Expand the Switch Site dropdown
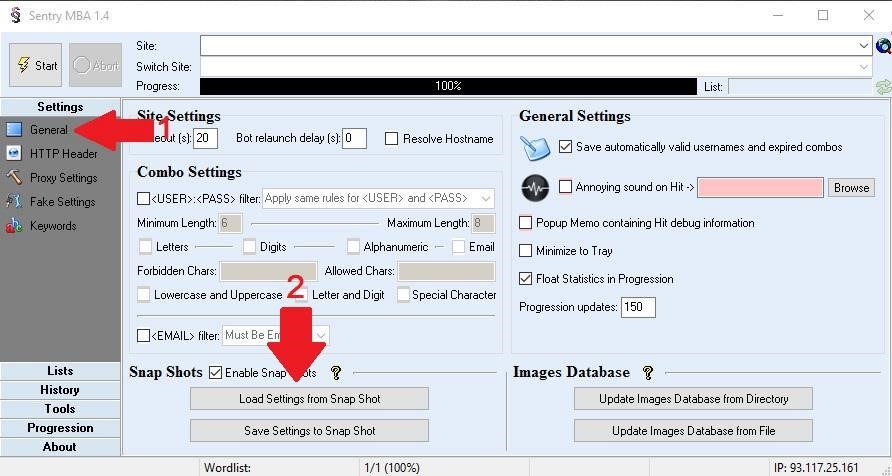 864,67
